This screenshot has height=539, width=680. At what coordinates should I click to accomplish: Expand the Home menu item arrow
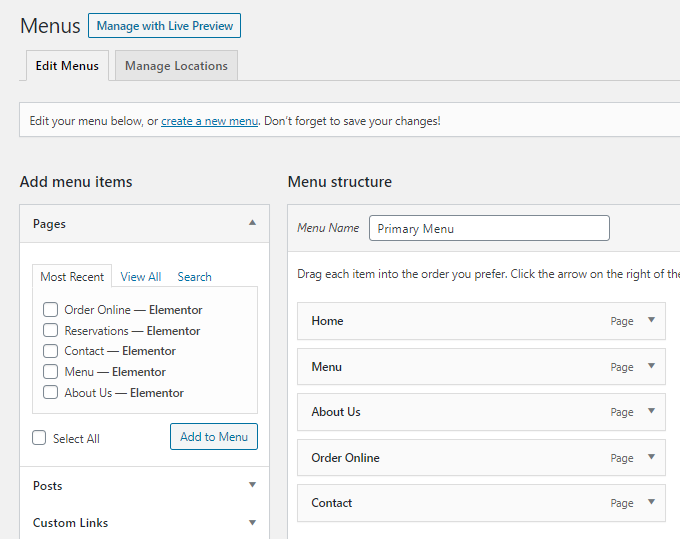coord(651,321)
